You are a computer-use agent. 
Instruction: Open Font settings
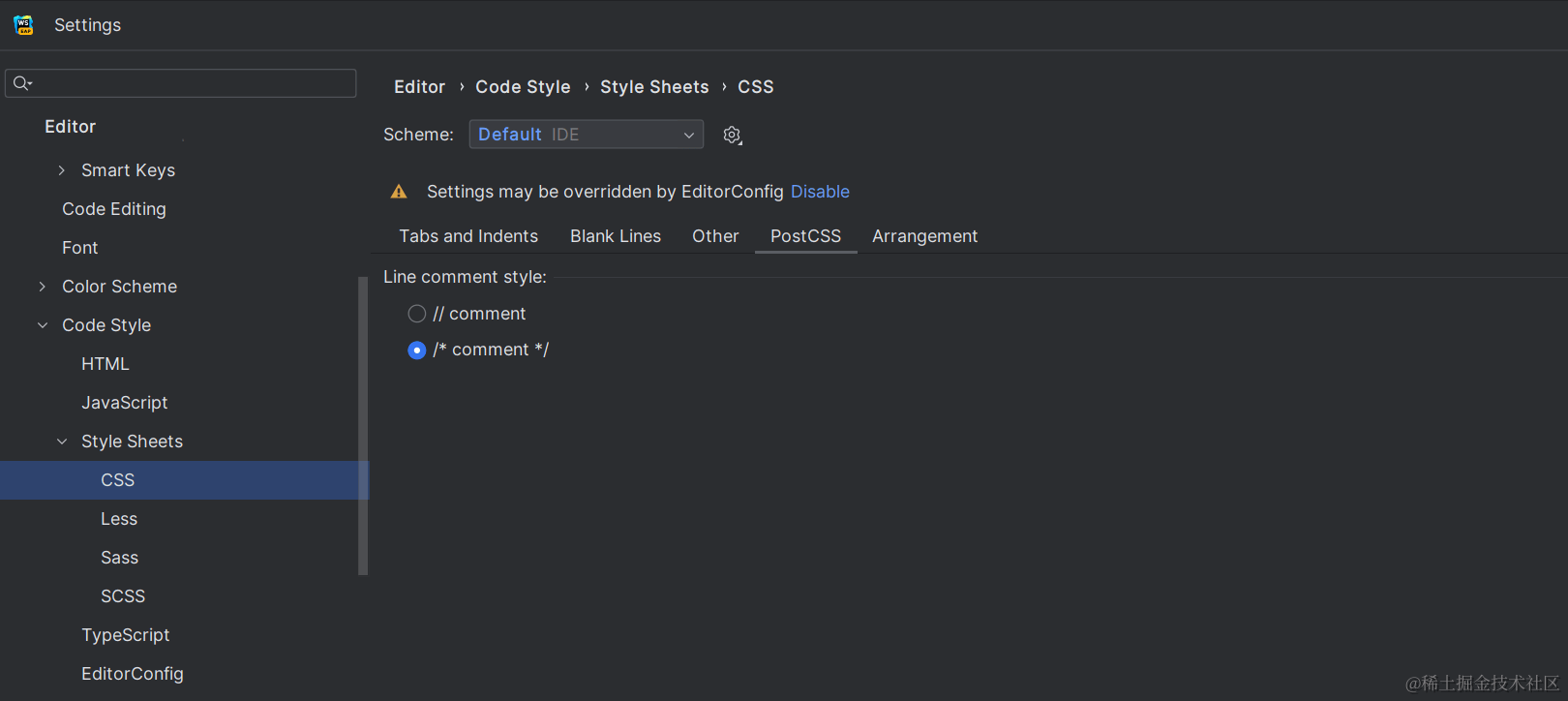point(79,248)
